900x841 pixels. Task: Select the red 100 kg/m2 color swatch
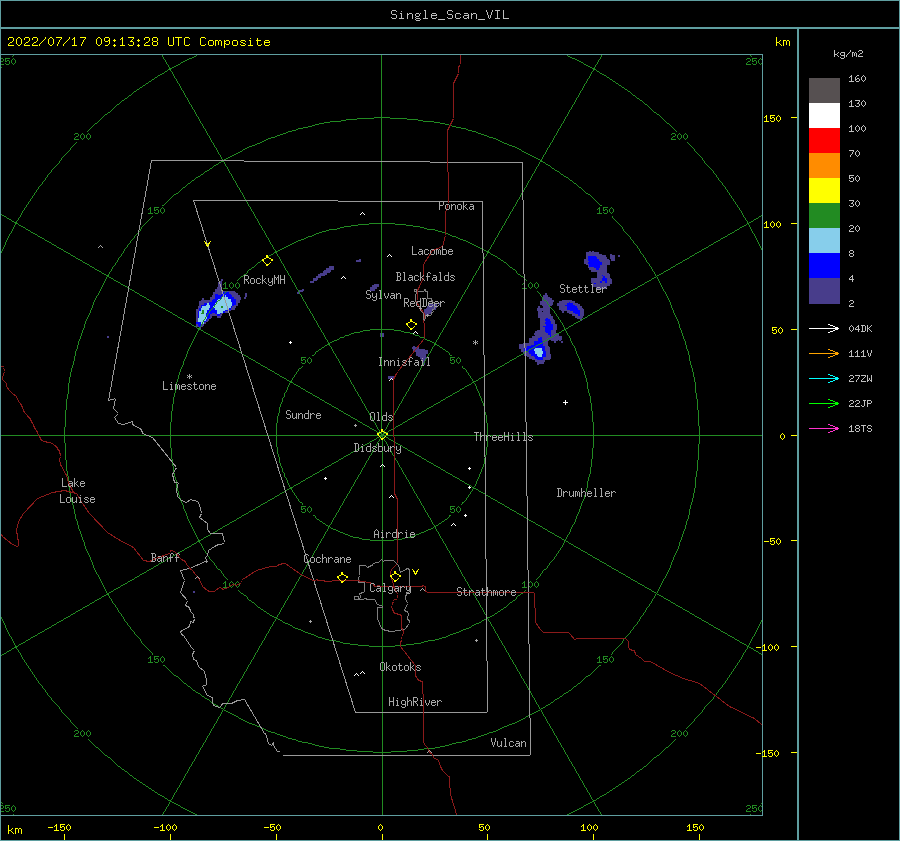coord(824,141)
